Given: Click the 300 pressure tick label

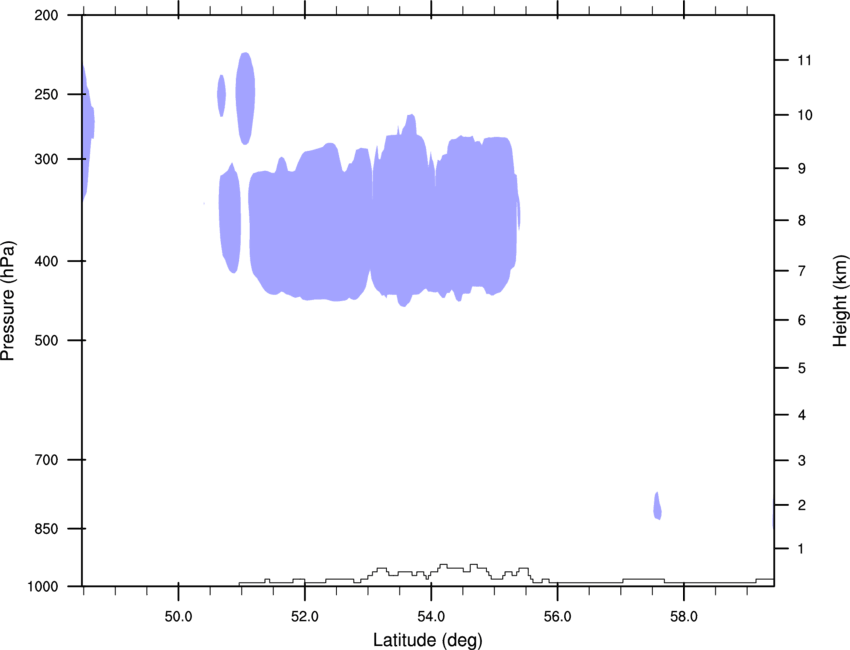Looking at the screenshot, I should (x=46, y=159).
